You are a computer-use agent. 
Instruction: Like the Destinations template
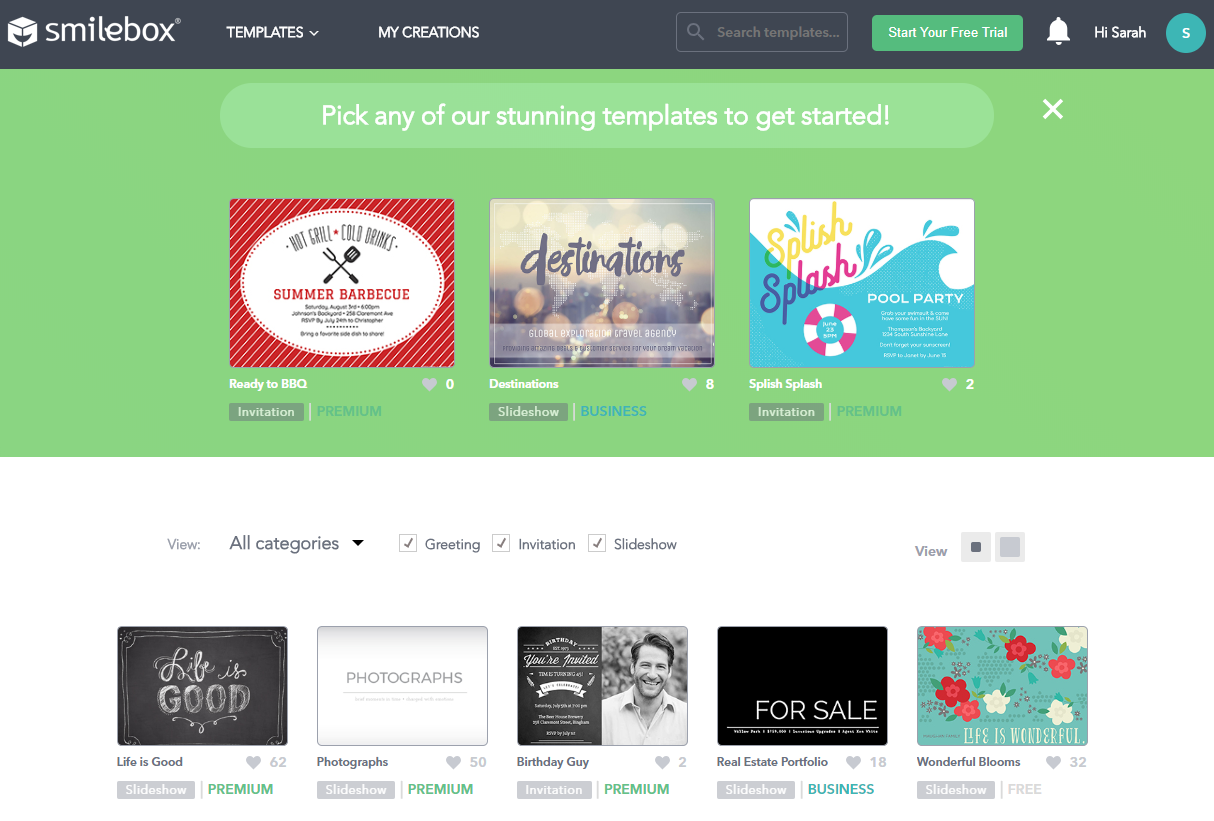point(690,384)
